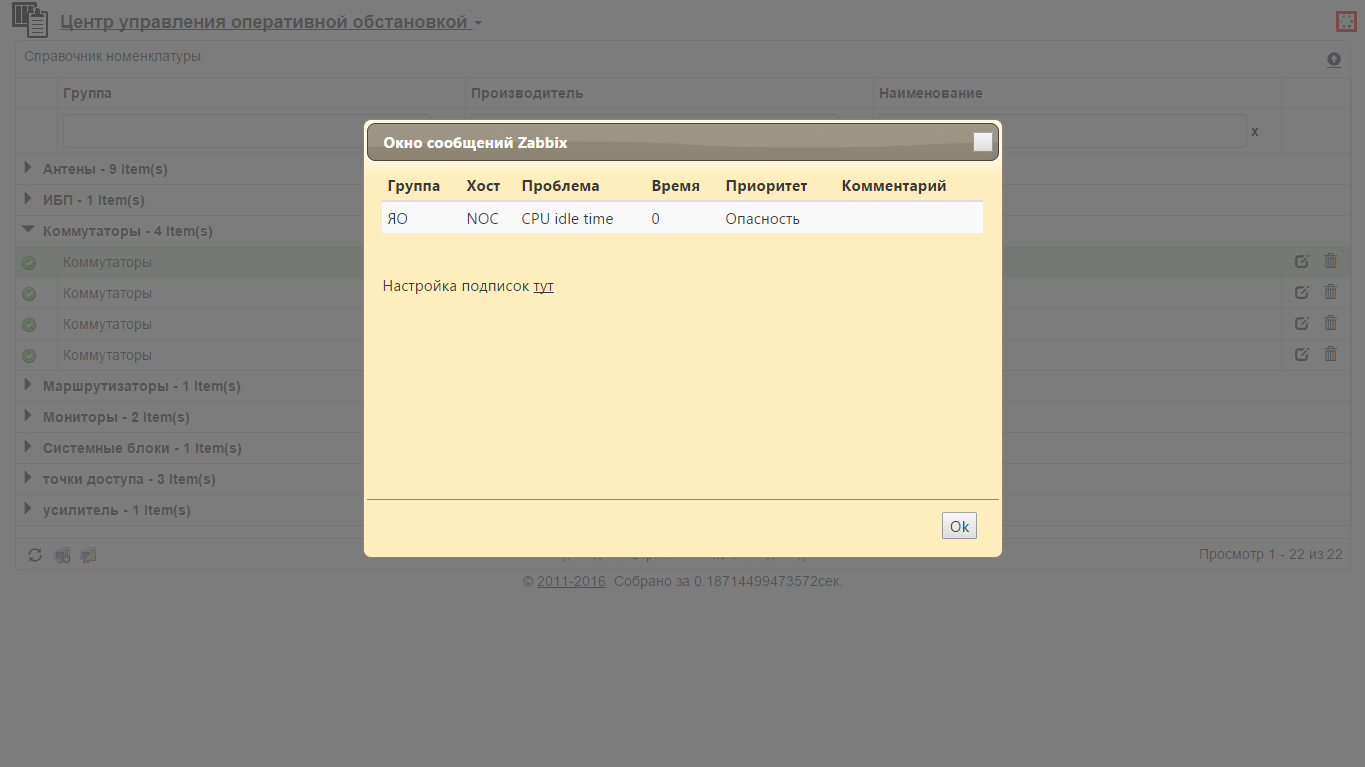Expand the Антены group
Viewport: 1365px width, 767px height.
[28, 169]
